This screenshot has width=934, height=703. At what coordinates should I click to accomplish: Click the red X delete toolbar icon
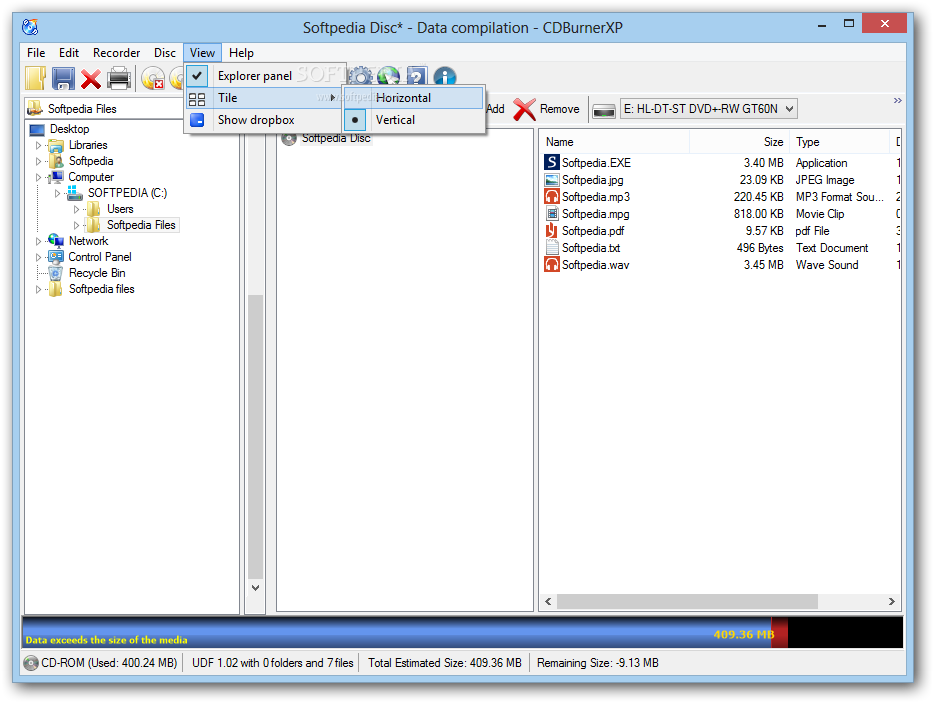[x=91, y=79]
